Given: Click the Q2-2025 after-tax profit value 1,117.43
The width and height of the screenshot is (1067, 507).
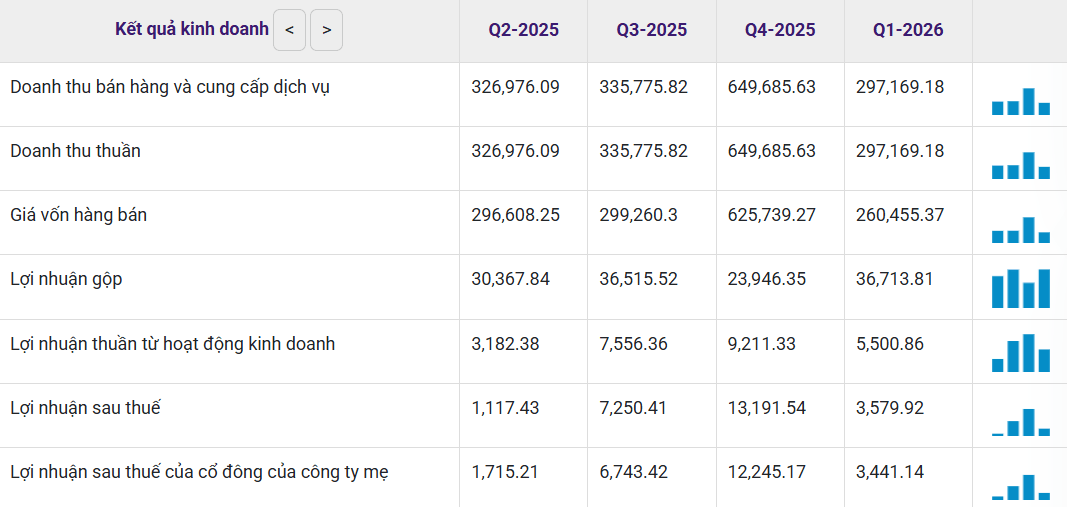Looking at the screenshot, I should 505,408.
